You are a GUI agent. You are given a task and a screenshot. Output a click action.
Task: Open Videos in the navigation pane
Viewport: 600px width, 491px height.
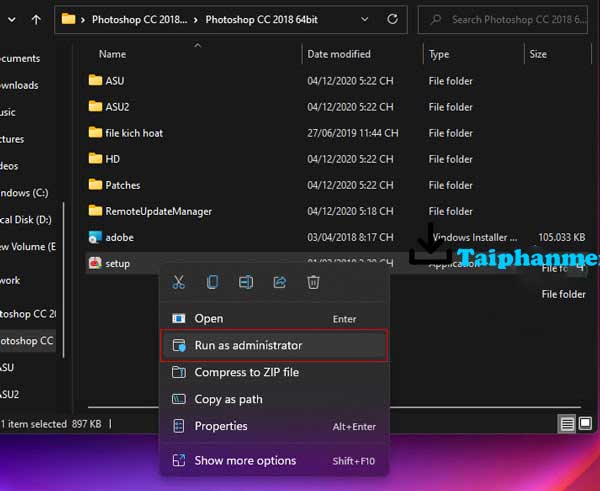click(9, 166)
